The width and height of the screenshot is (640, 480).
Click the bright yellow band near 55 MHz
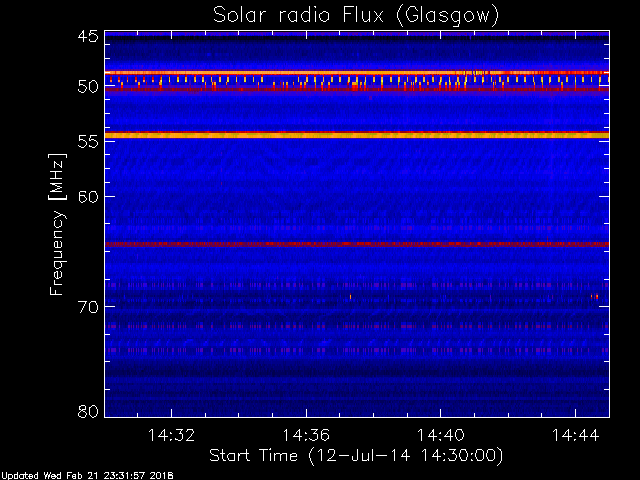click(357, 135)
